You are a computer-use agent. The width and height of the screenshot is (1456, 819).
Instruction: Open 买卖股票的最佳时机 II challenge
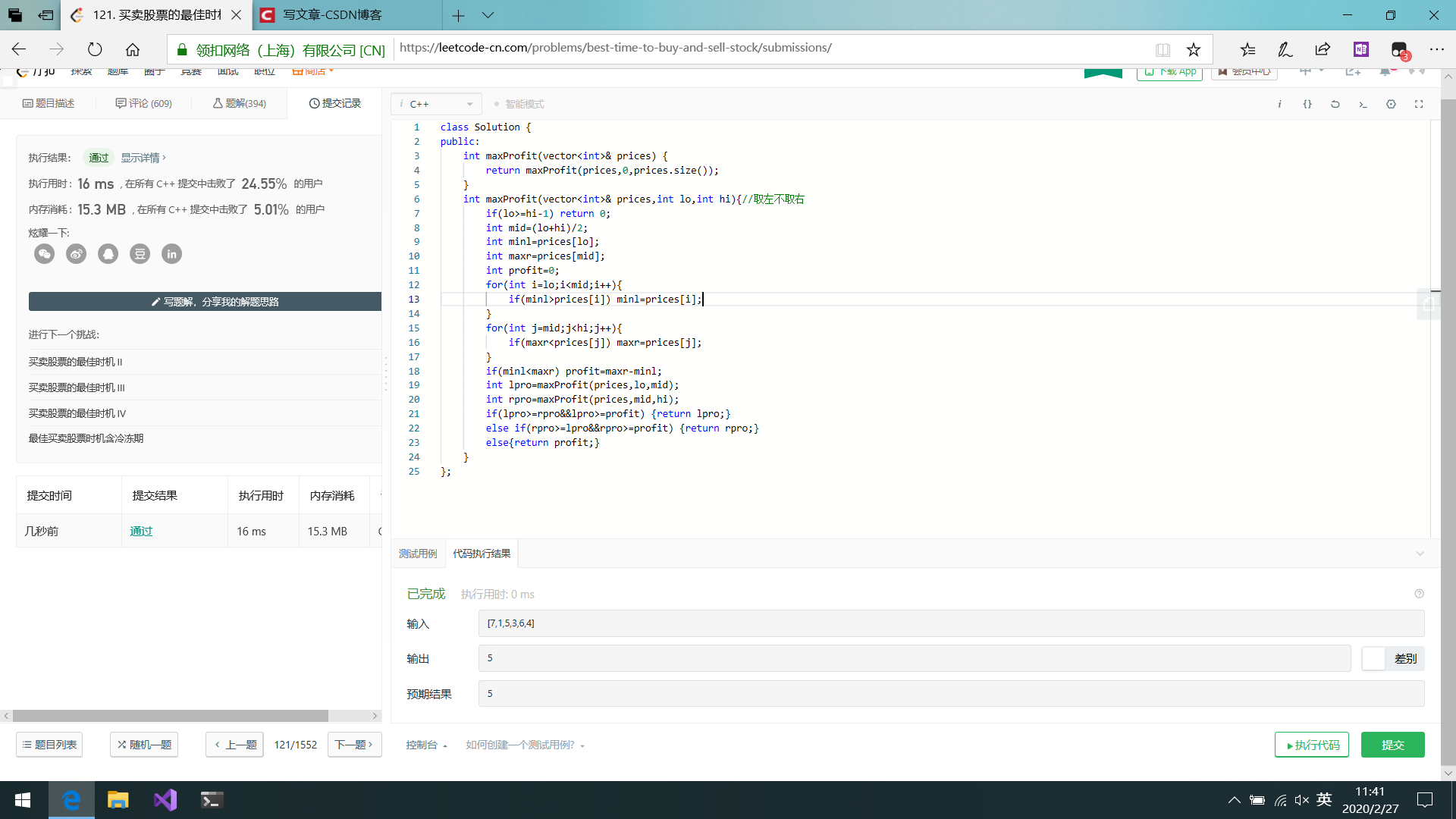coord(75,362)
